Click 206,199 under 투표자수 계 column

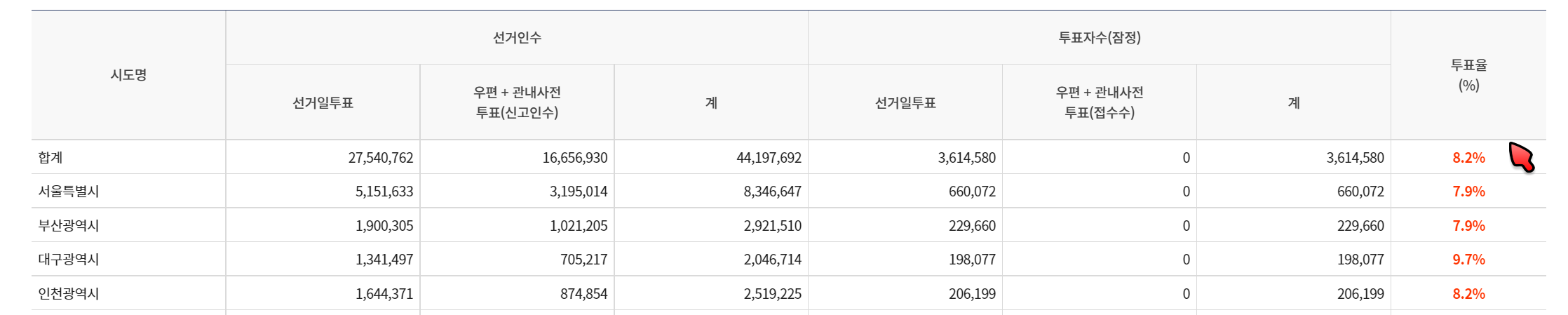[x=1360, y=294]
